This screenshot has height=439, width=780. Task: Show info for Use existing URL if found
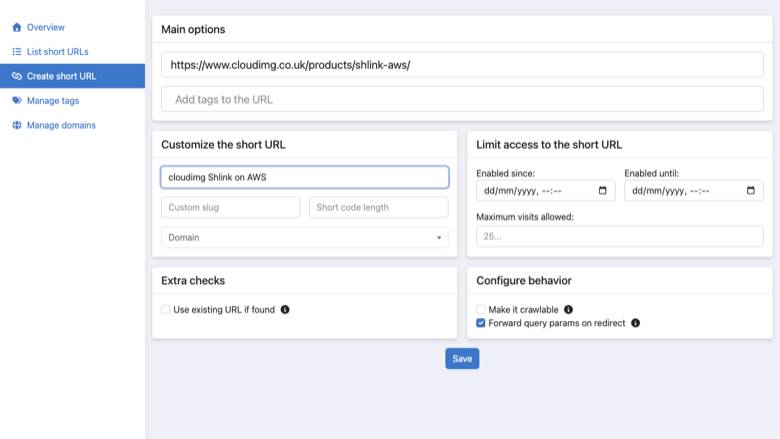(x=285, y=310)
